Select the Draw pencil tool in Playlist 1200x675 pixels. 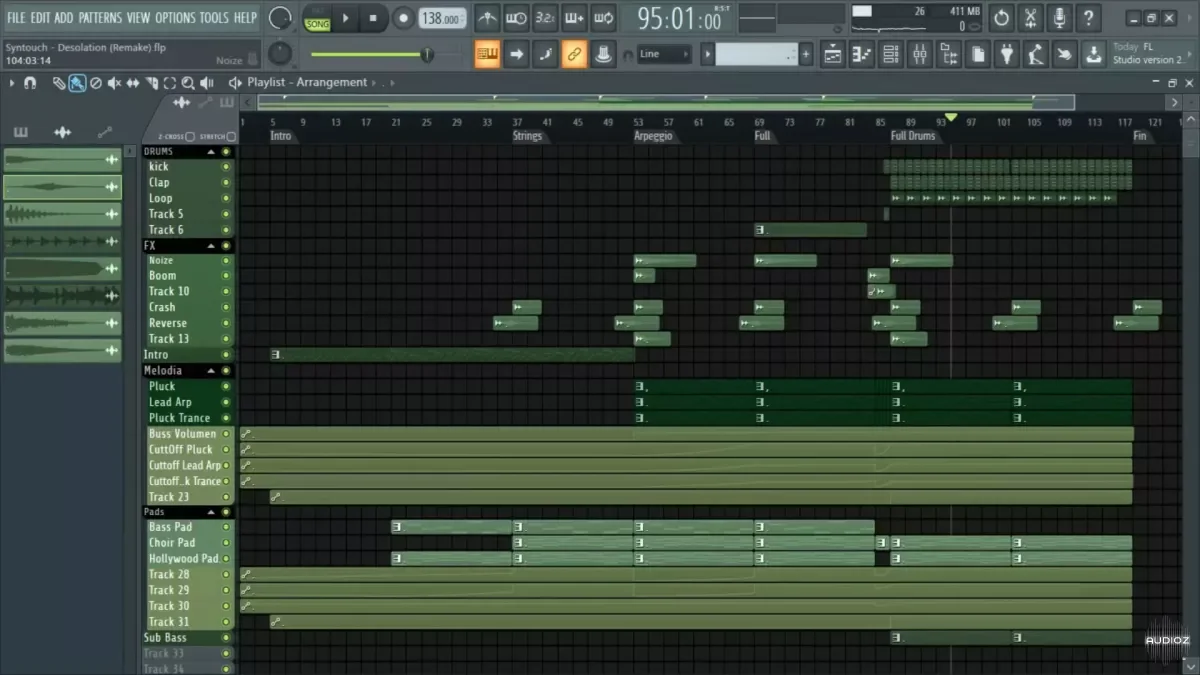click(x=59, y=83)
